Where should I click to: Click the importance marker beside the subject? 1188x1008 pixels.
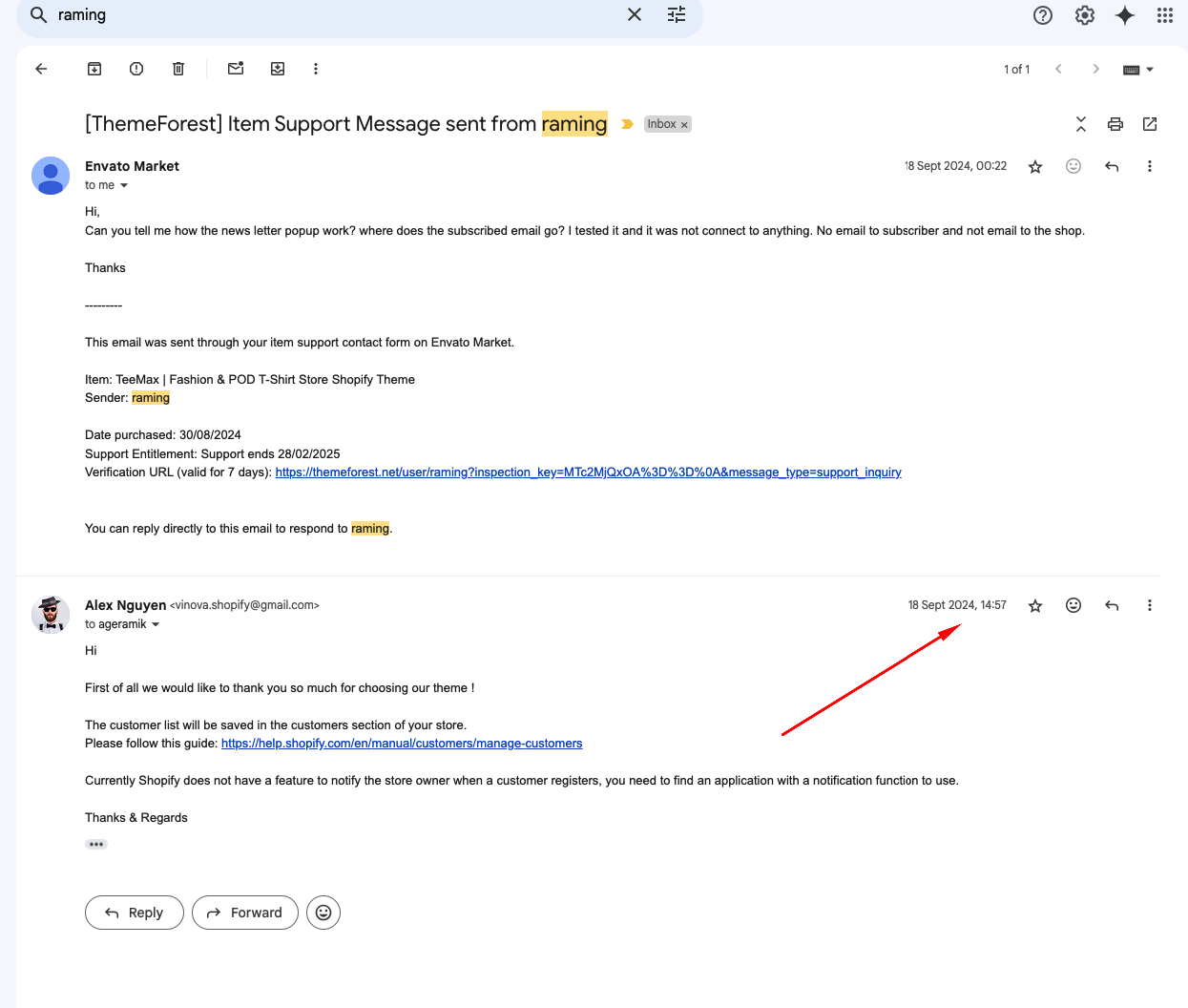coord(627,124)
